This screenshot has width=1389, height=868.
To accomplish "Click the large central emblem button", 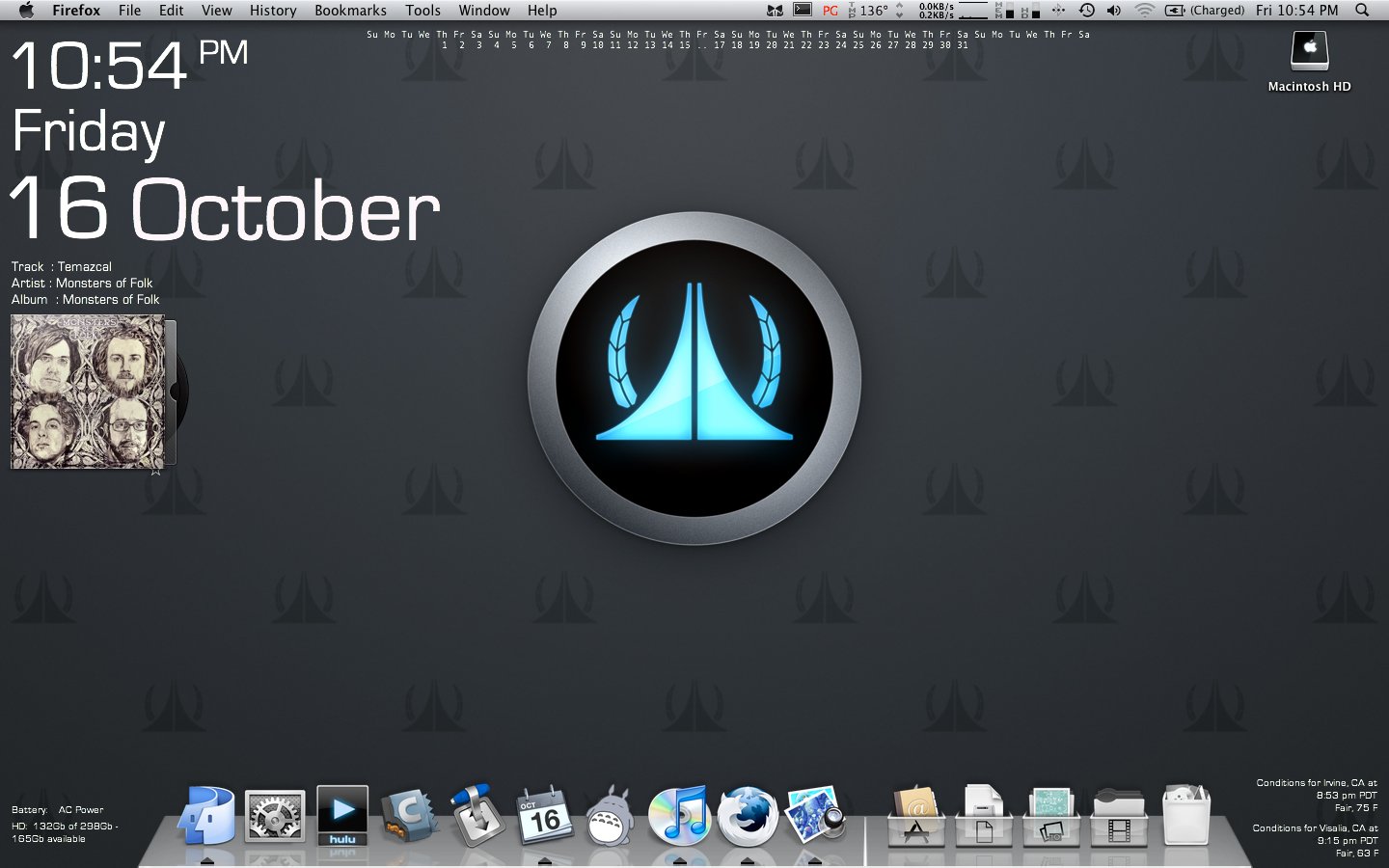I will click(x=694, y=378).
